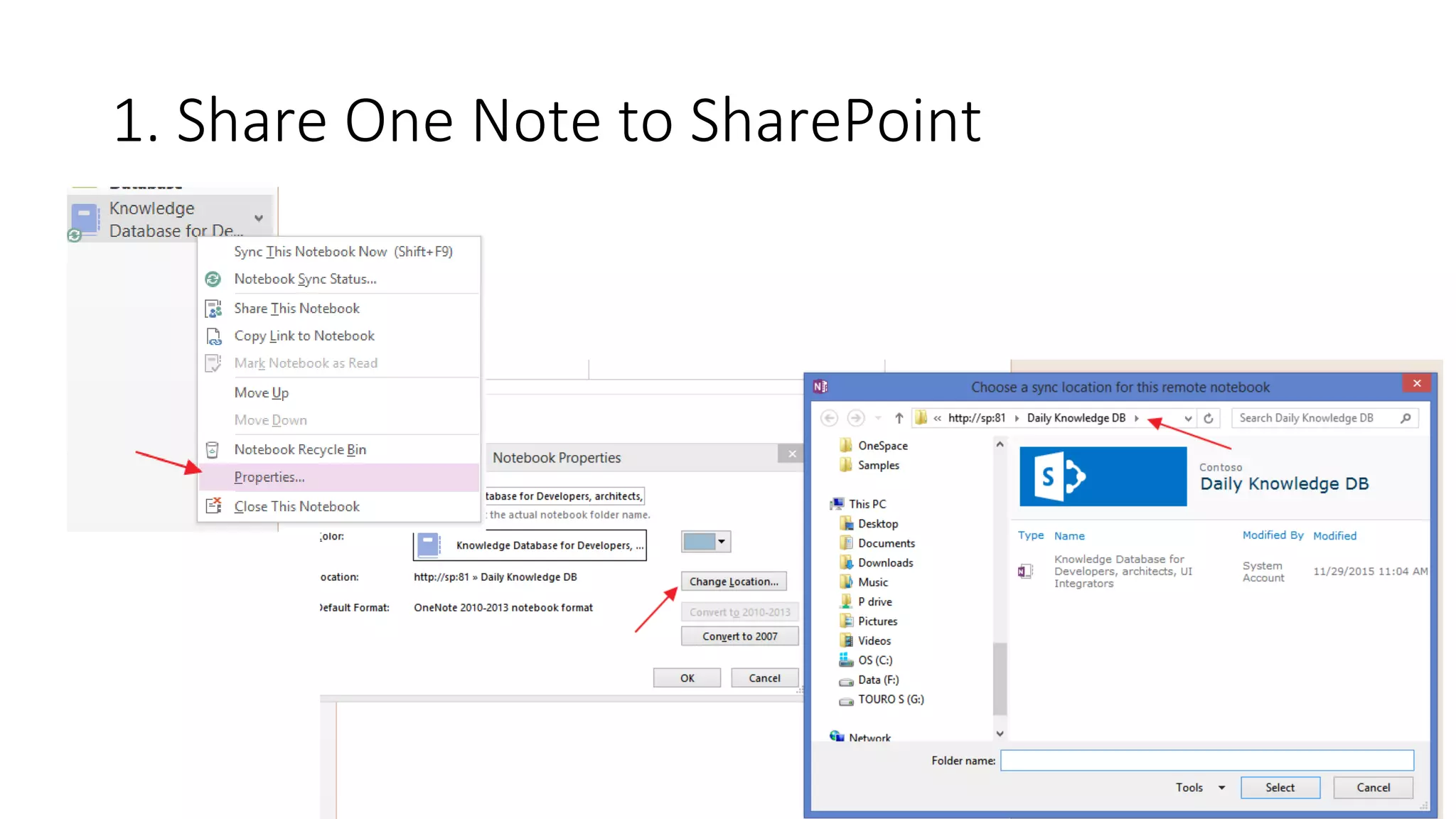1456x819 pixels.
Task: Click the Recycle Bin icon in menu
Action: point(212,450)
